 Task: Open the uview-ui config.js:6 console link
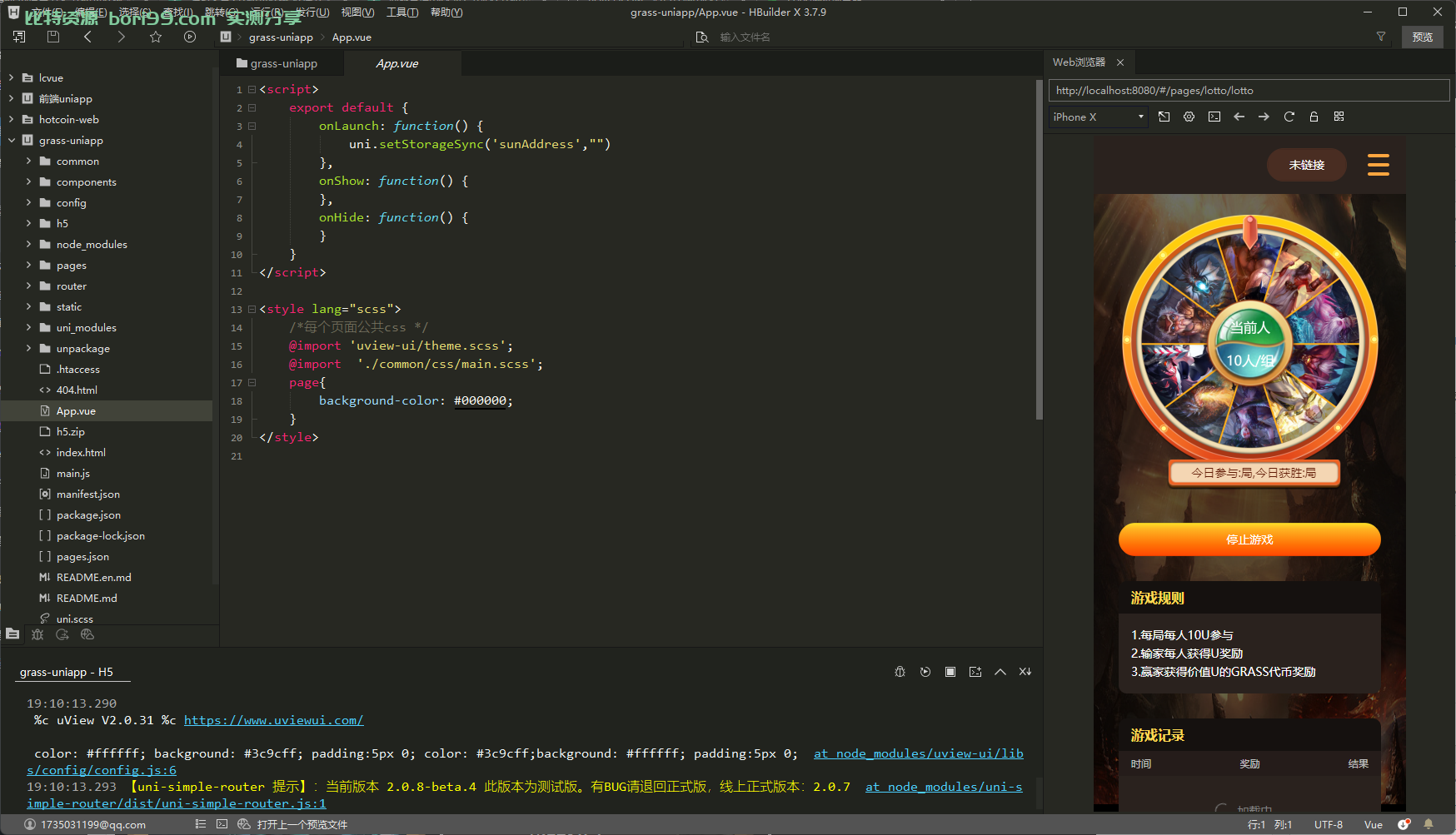pyautogui.click(x=525, y=762)
